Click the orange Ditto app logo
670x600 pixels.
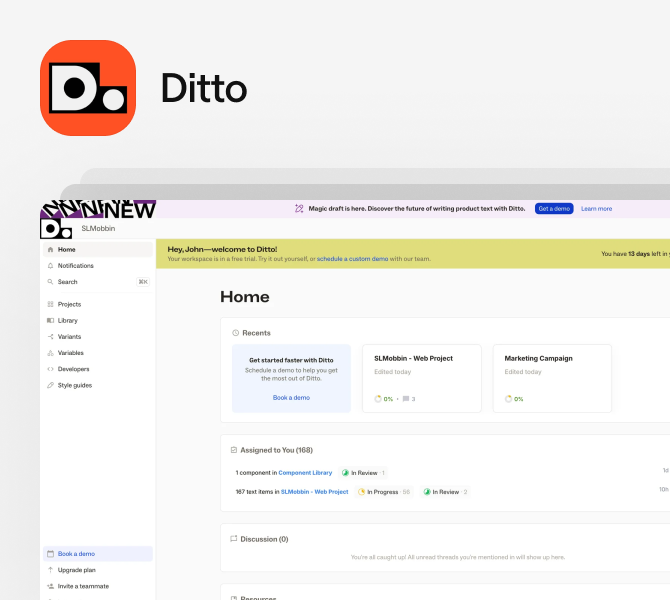click(88, 88)
